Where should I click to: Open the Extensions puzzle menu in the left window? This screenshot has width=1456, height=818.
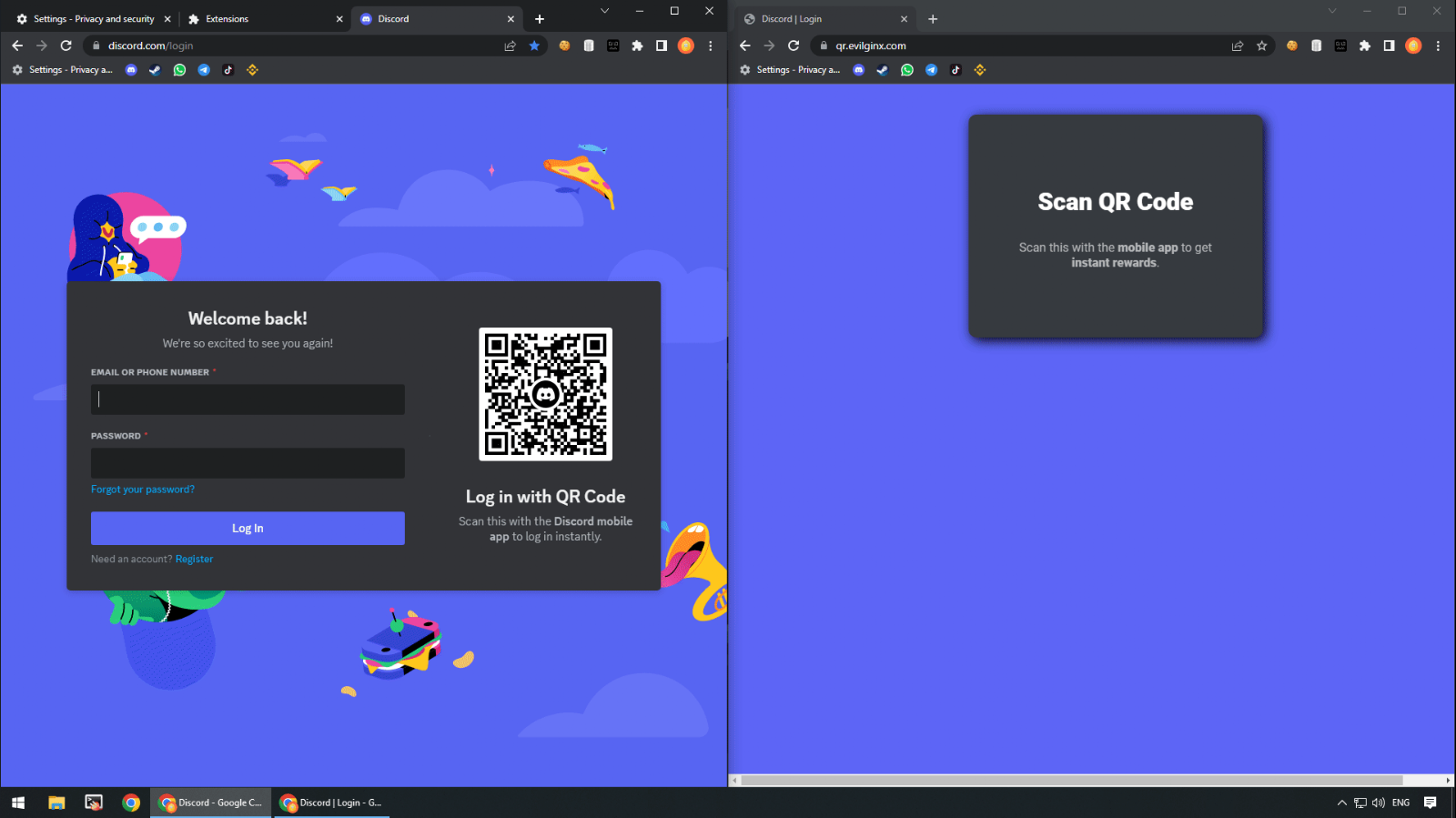637,45
